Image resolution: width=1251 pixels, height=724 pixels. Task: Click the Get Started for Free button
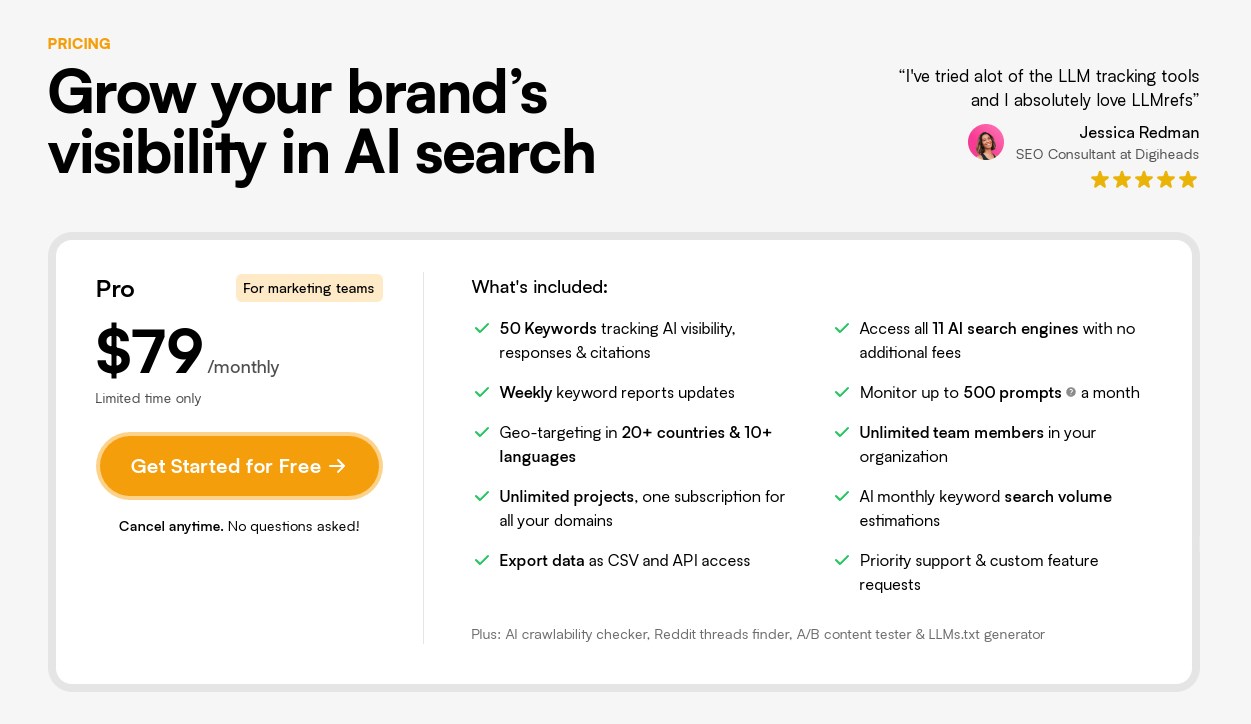(x=239, y=466)
